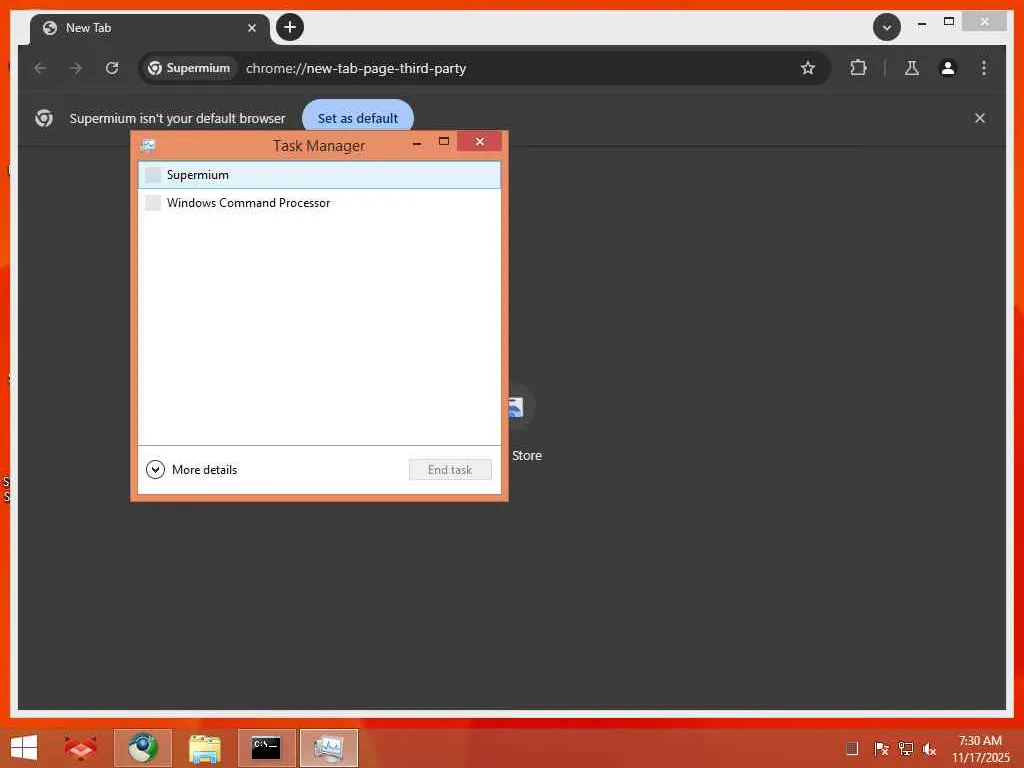
Task: Open network status tray icon
Action: [x=905, y=748]
